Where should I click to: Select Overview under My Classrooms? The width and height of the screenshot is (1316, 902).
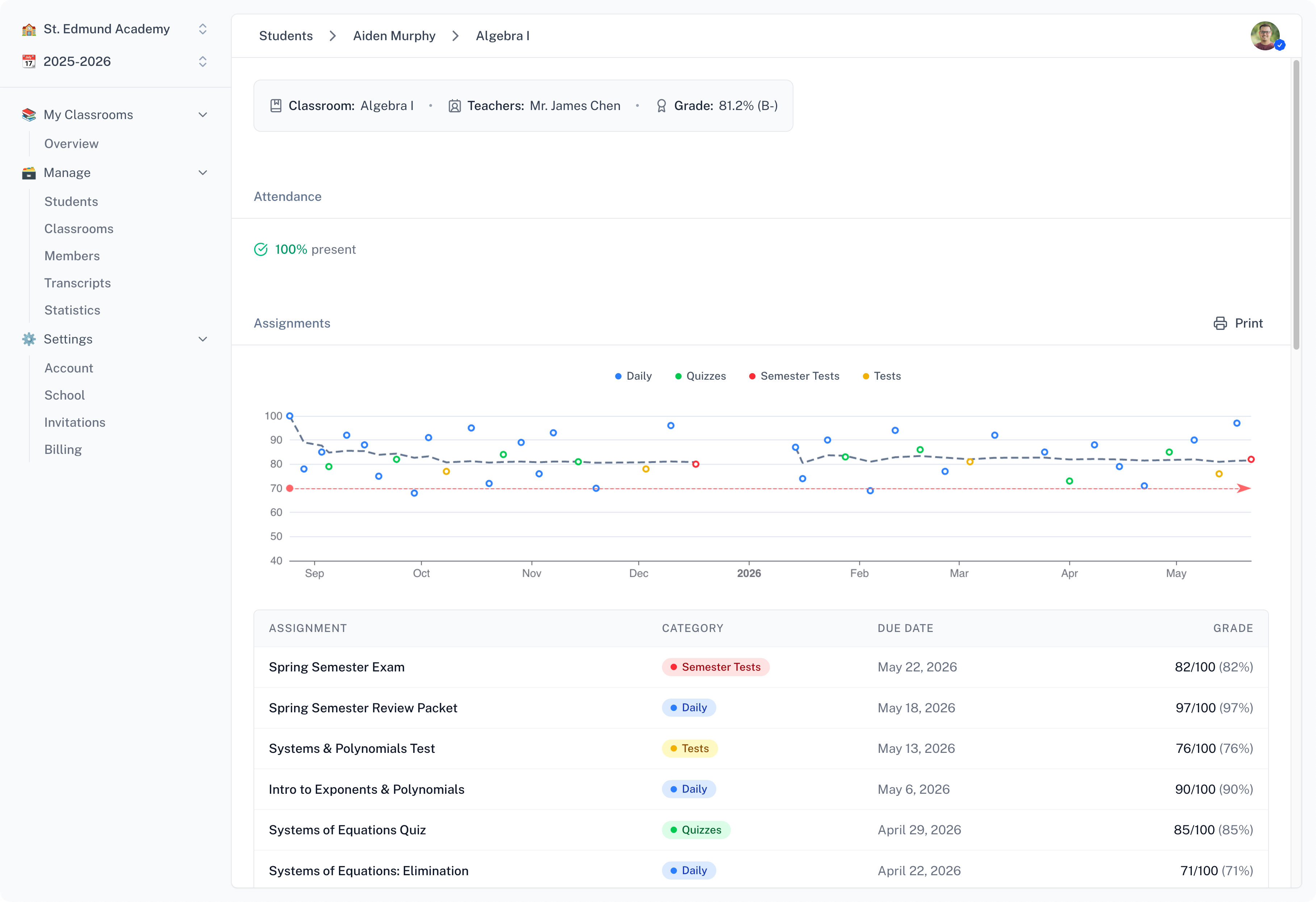point(71,144)
